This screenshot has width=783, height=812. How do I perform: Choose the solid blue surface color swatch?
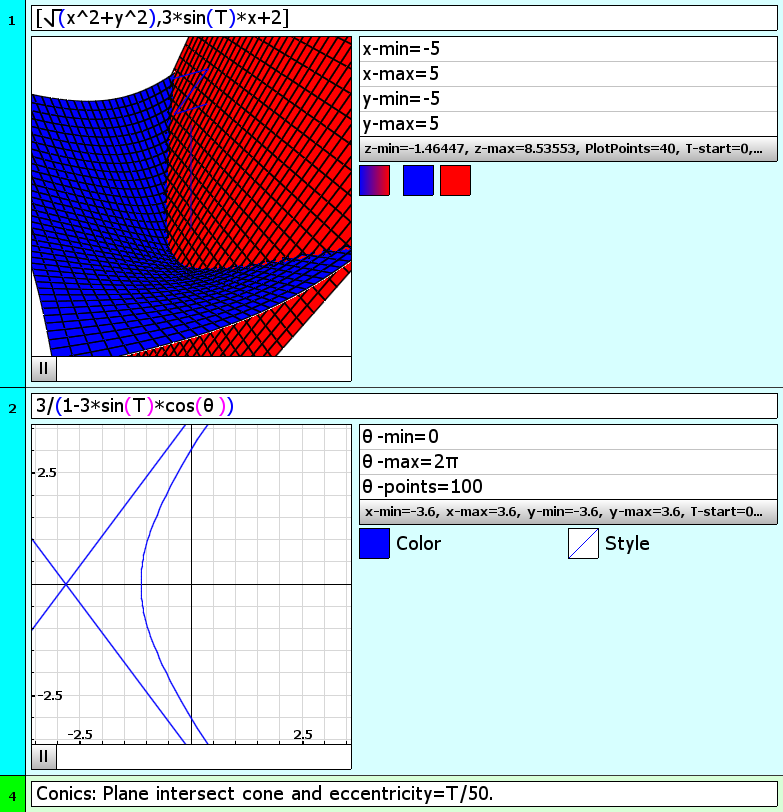tap(418, 181)
